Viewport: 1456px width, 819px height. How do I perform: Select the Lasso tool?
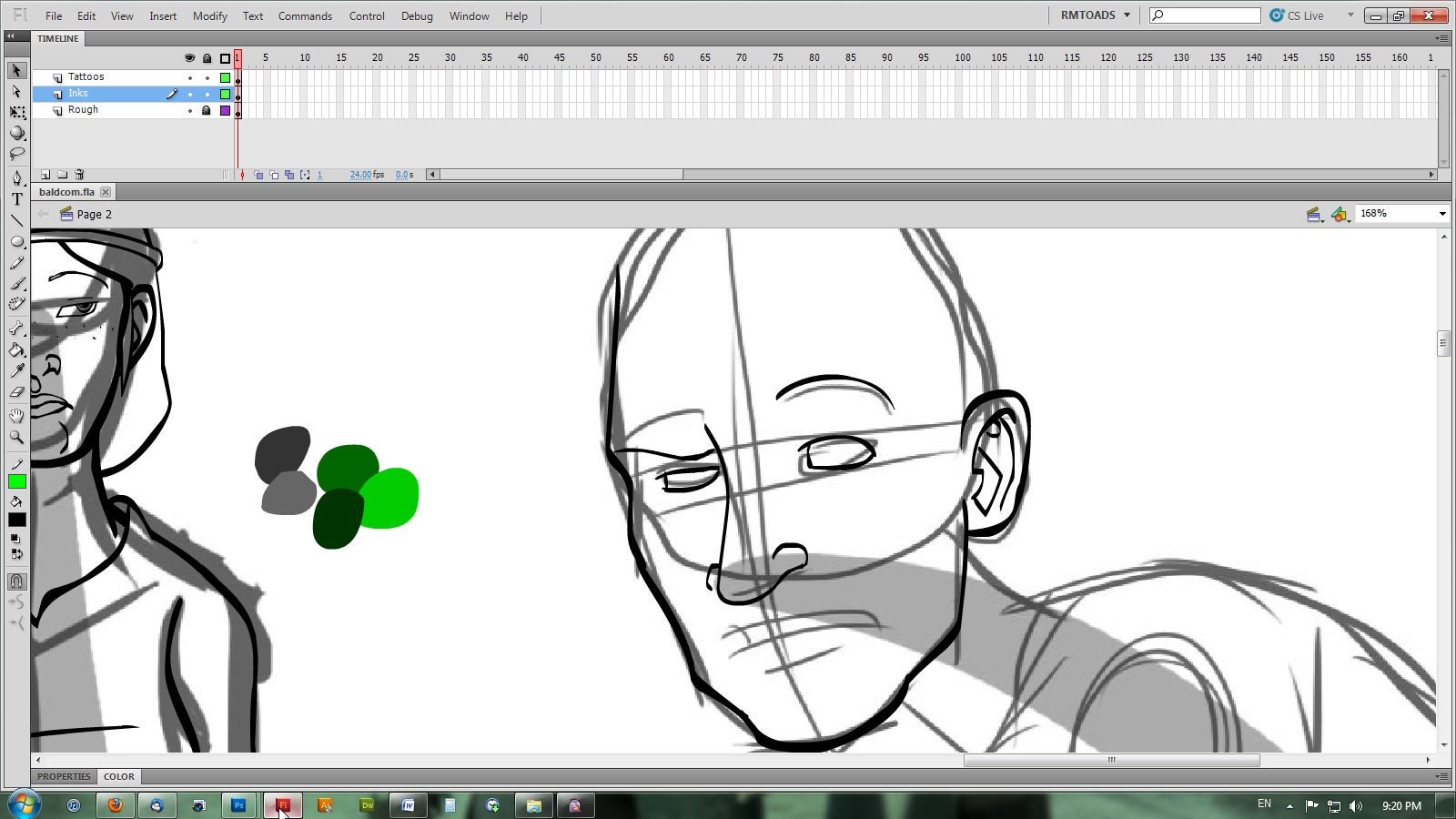pos(17,154)
